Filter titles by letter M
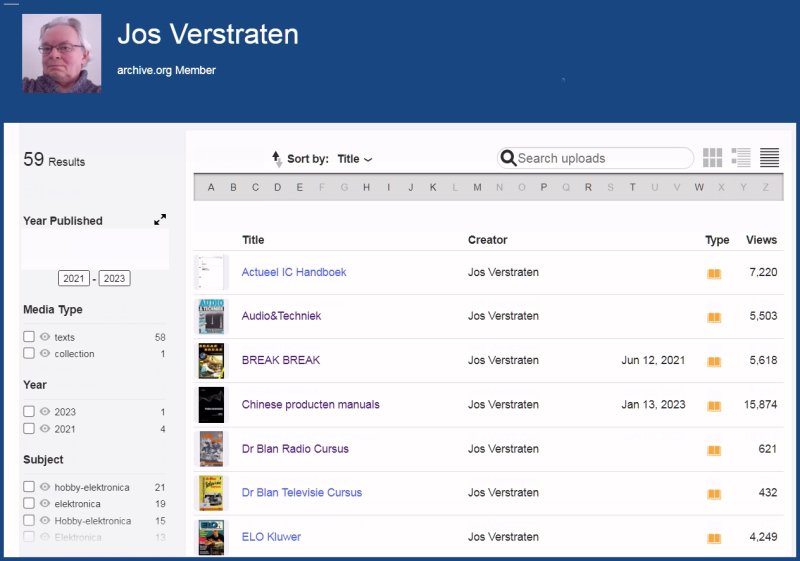Viewport: 800px width, 561px height. click(477, 187)
